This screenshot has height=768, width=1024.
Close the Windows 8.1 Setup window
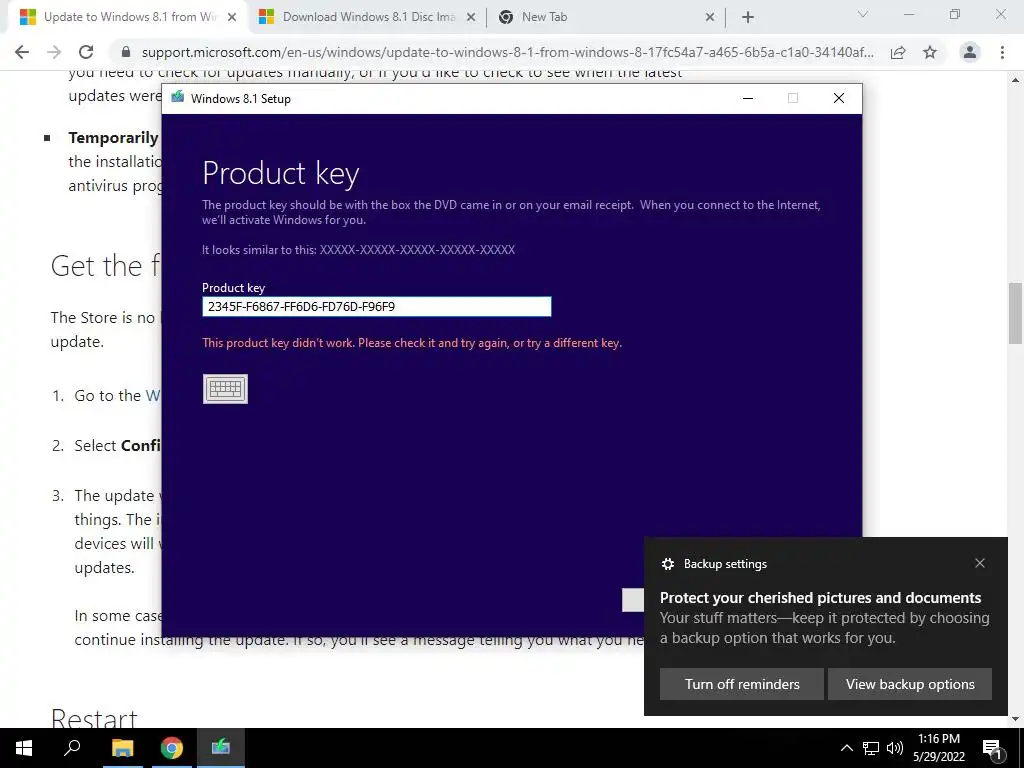tap(839, 99)
